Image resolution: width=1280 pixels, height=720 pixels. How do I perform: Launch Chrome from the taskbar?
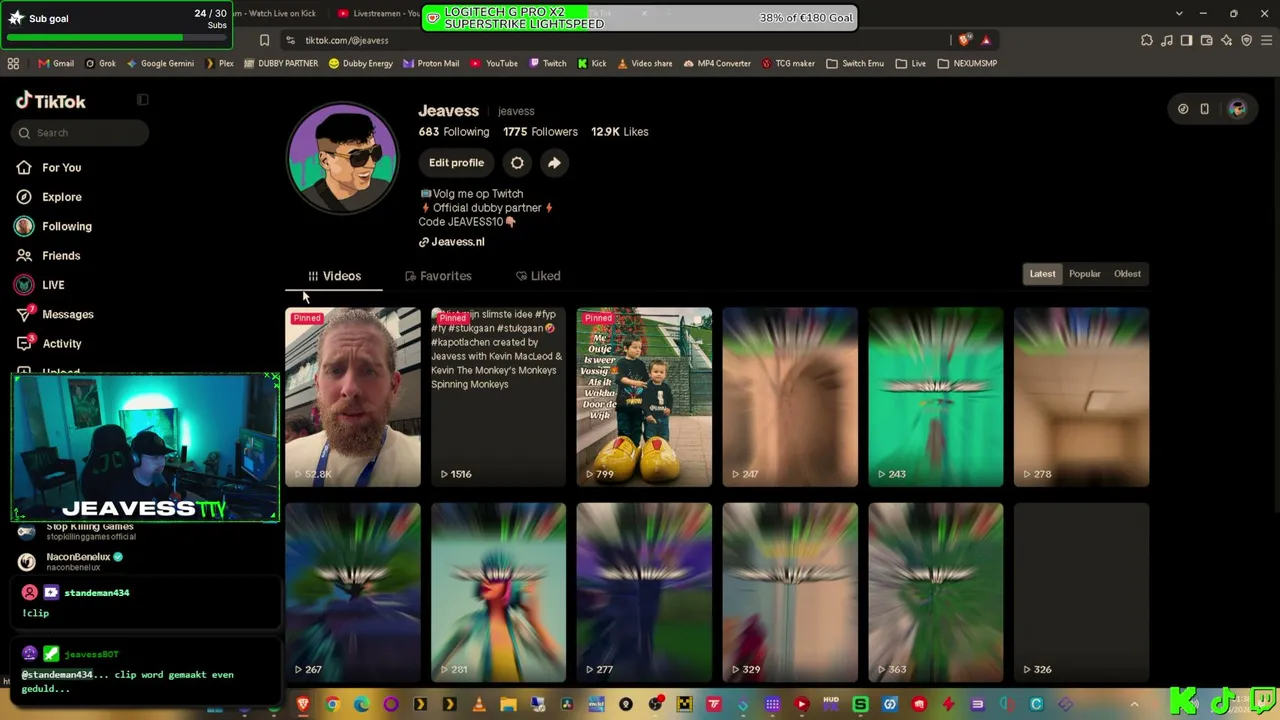[x=332, y=705]
